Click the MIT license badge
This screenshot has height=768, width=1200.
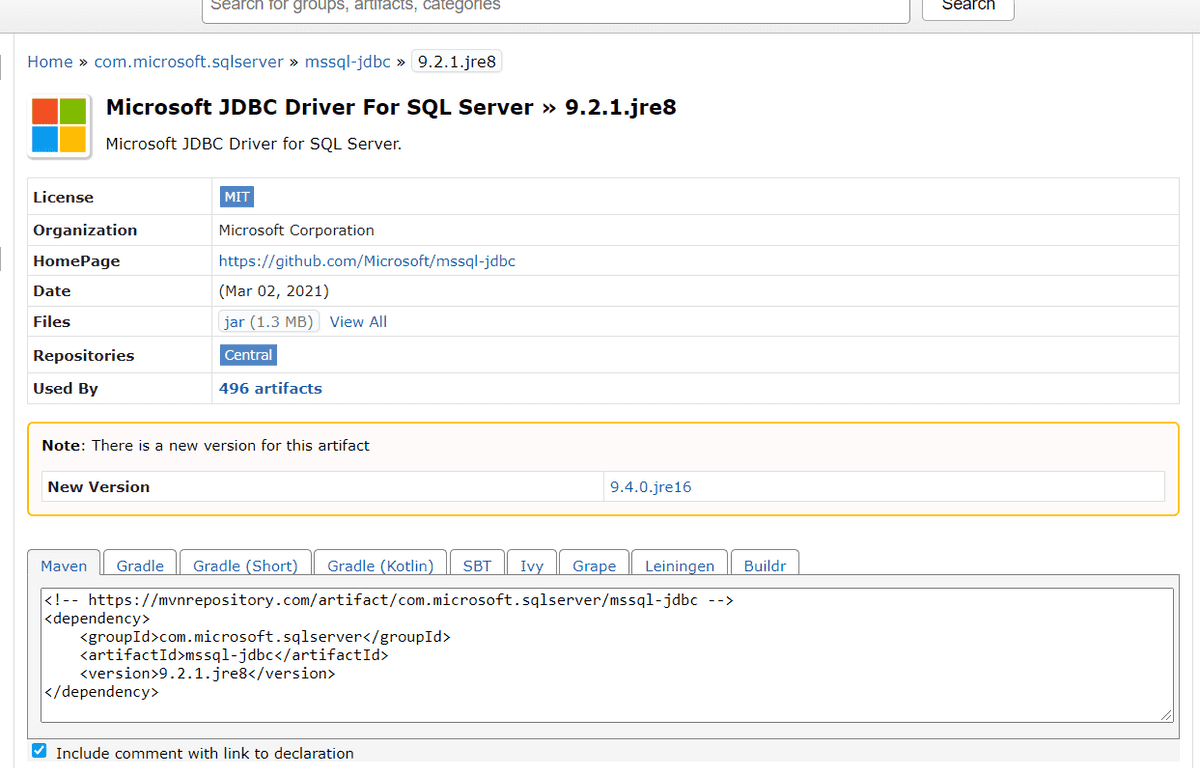[236, 196]
